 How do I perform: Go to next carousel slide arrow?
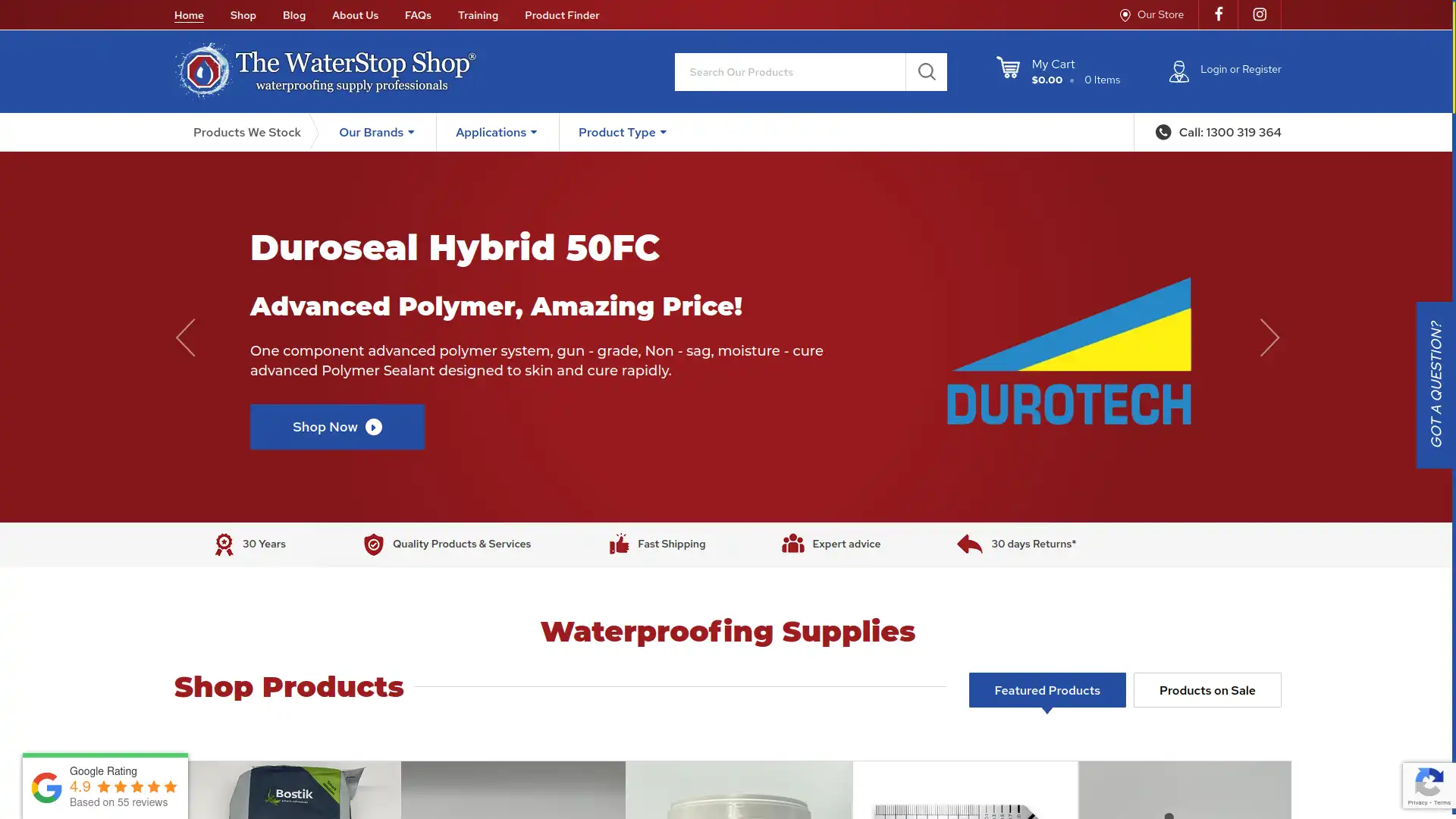(1269, 337)
